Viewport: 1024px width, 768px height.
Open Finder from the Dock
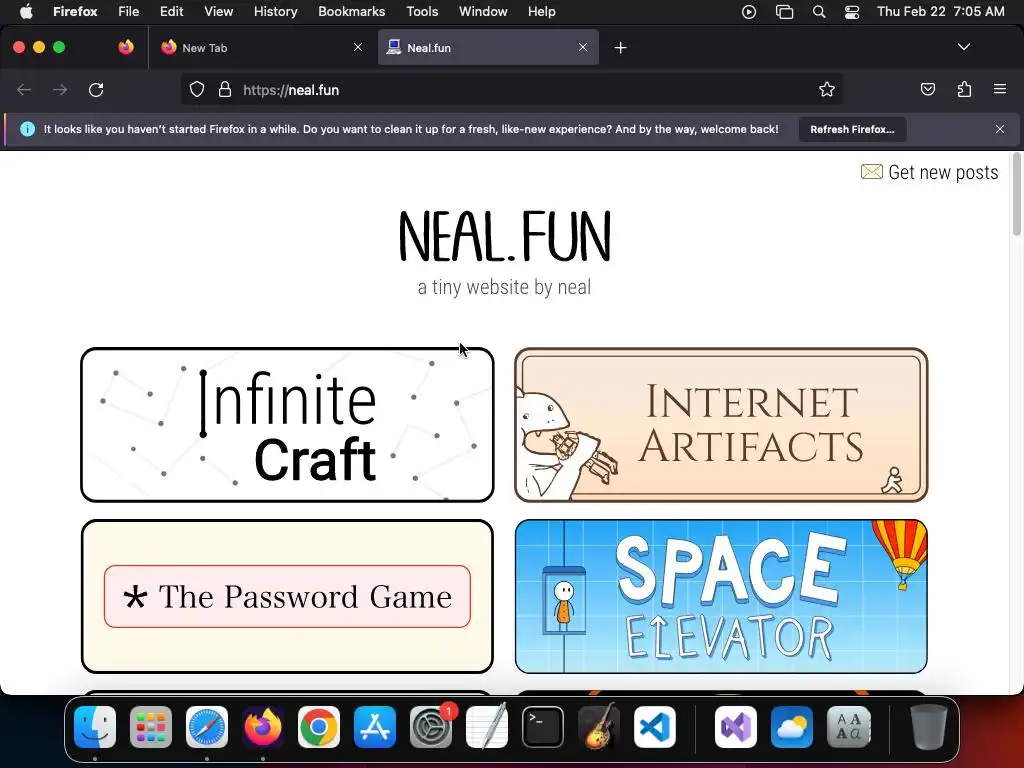95,727
